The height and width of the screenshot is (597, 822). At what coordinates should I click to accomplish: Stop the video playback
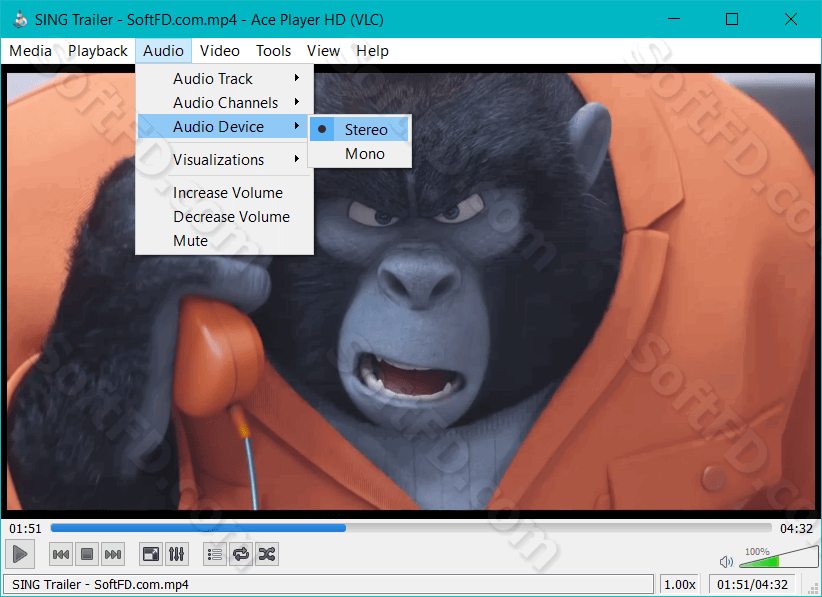87,554
